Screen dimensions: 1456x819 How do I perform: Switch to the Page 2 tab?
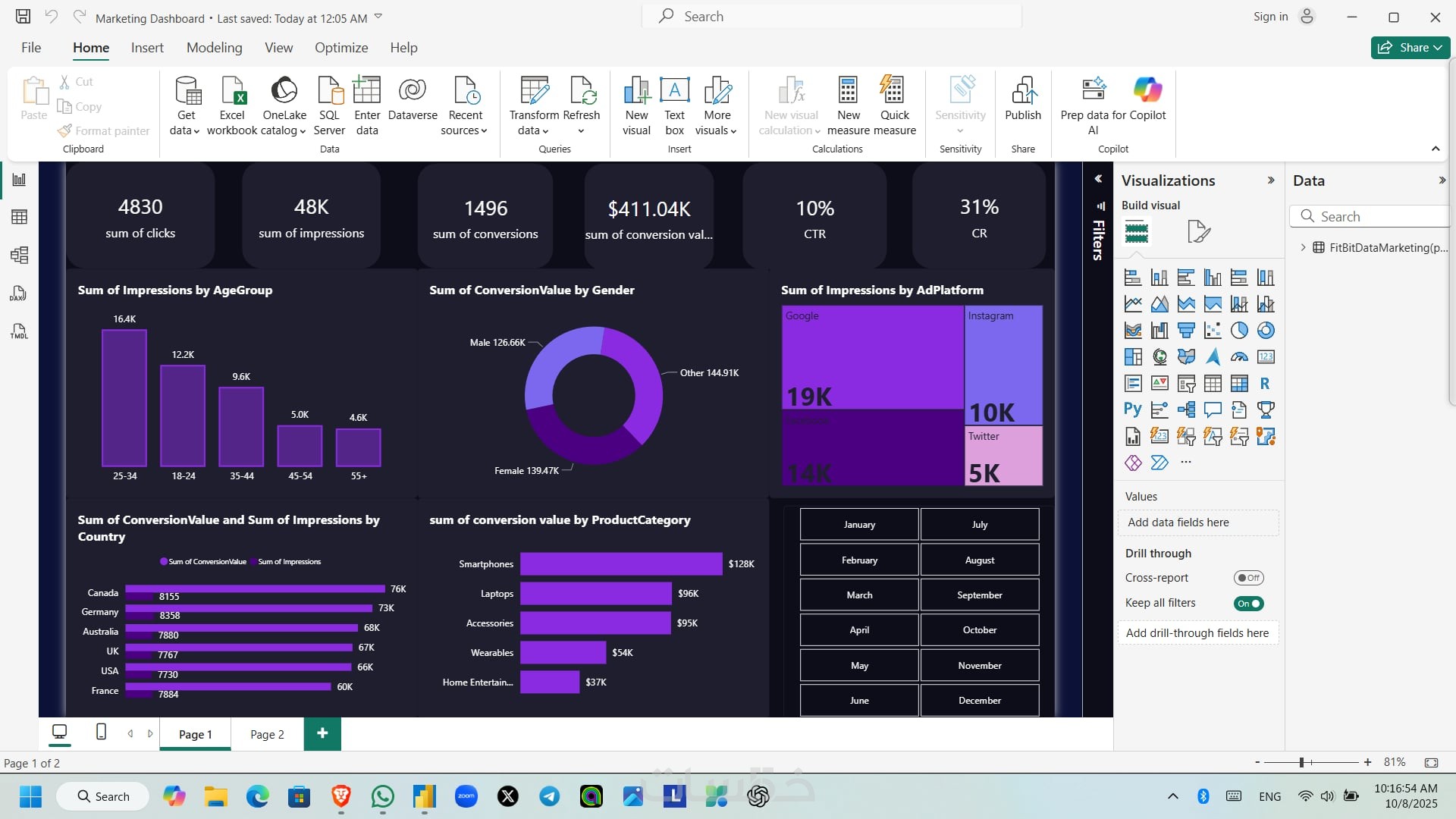click(267, 734)
